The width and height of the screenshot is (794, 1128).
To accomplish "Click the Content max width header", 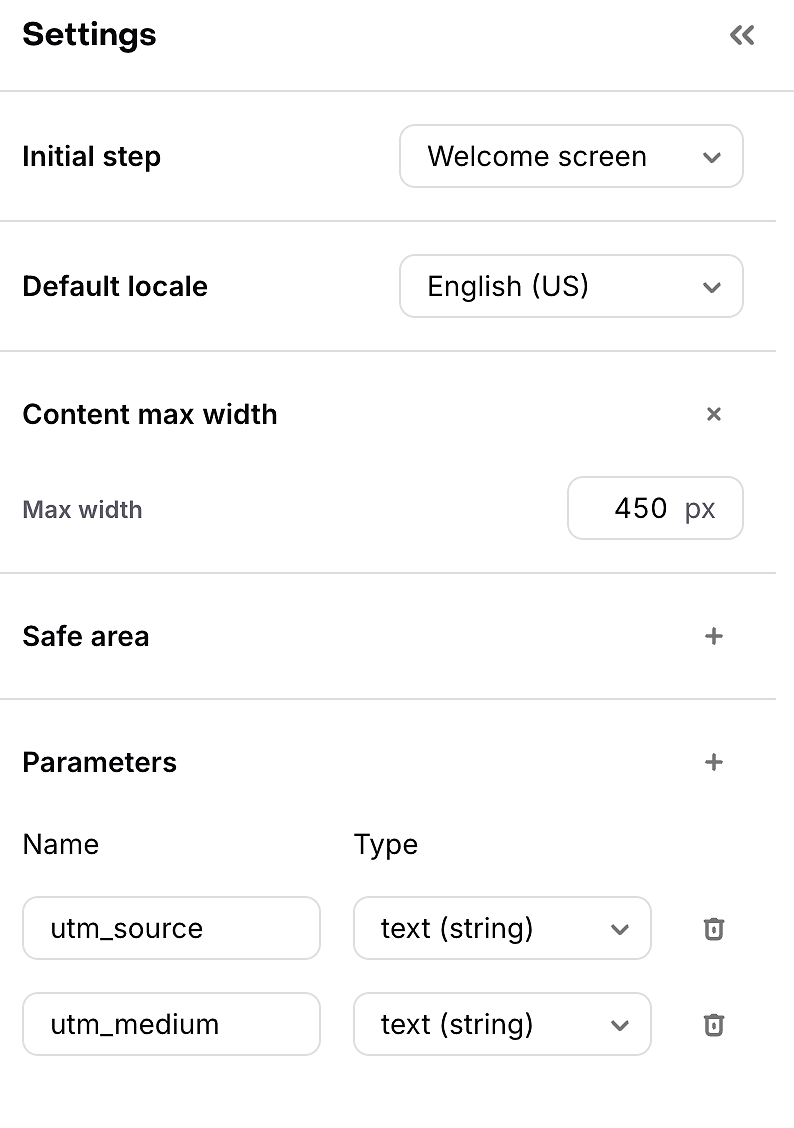I will (150, 414).
